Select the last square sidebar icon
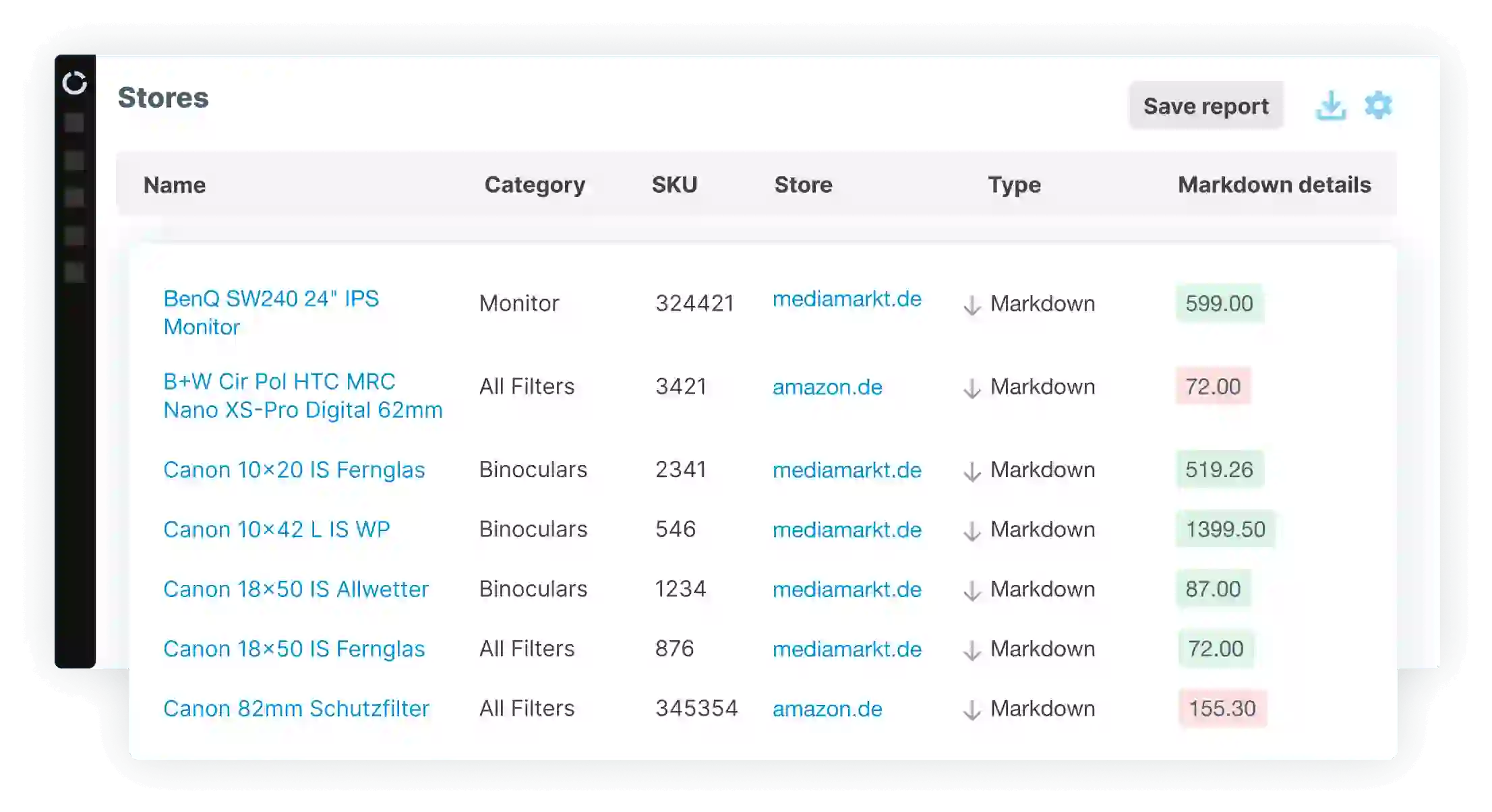 coord(74,272)
